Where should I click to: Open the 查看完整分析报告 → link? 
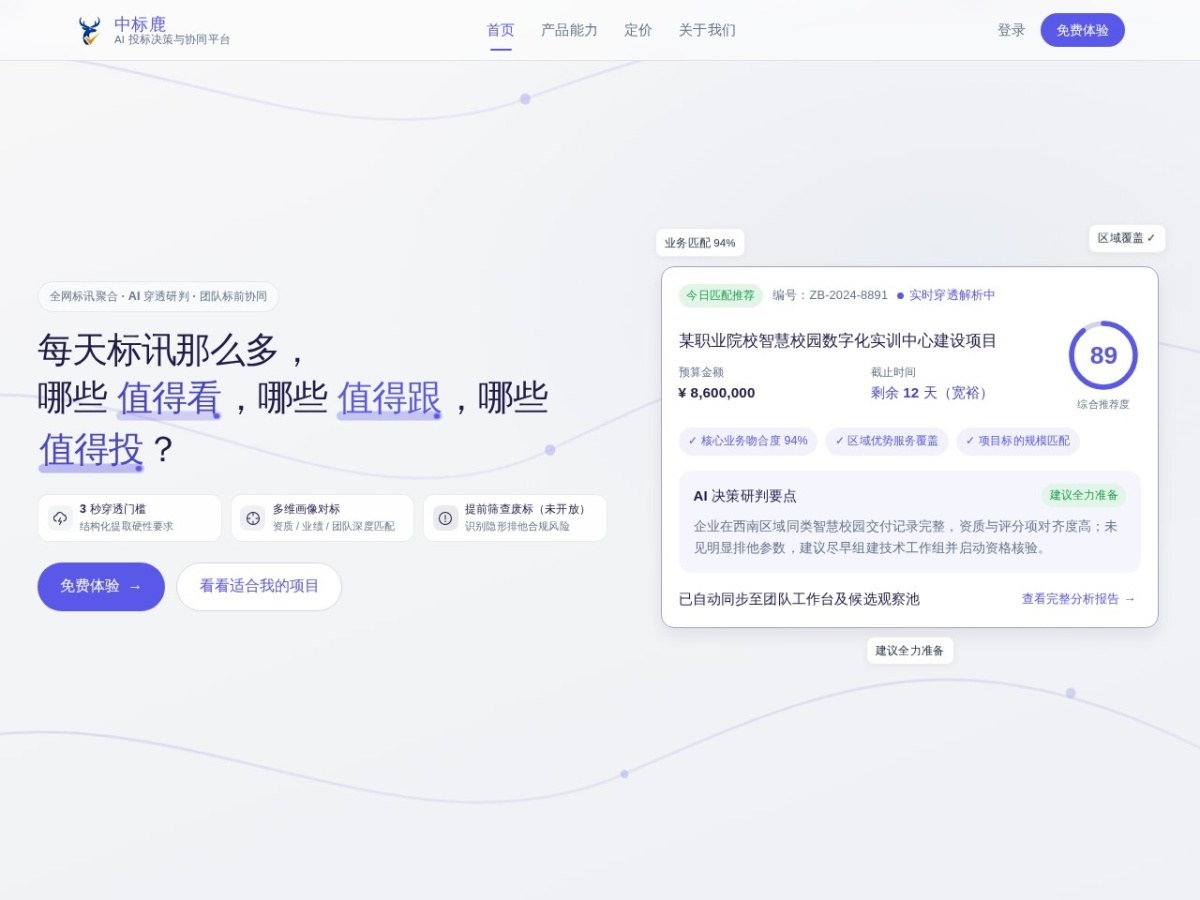(1078, 599)
